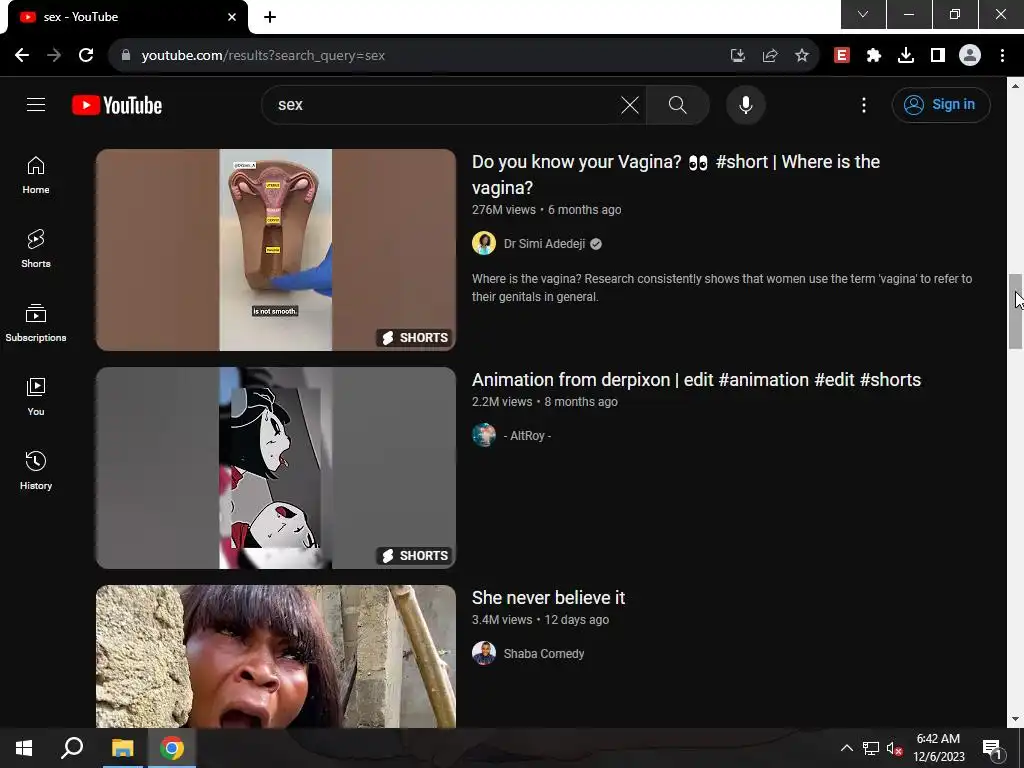
Task: Open the Windows Start menu
Action: [24, 748]
